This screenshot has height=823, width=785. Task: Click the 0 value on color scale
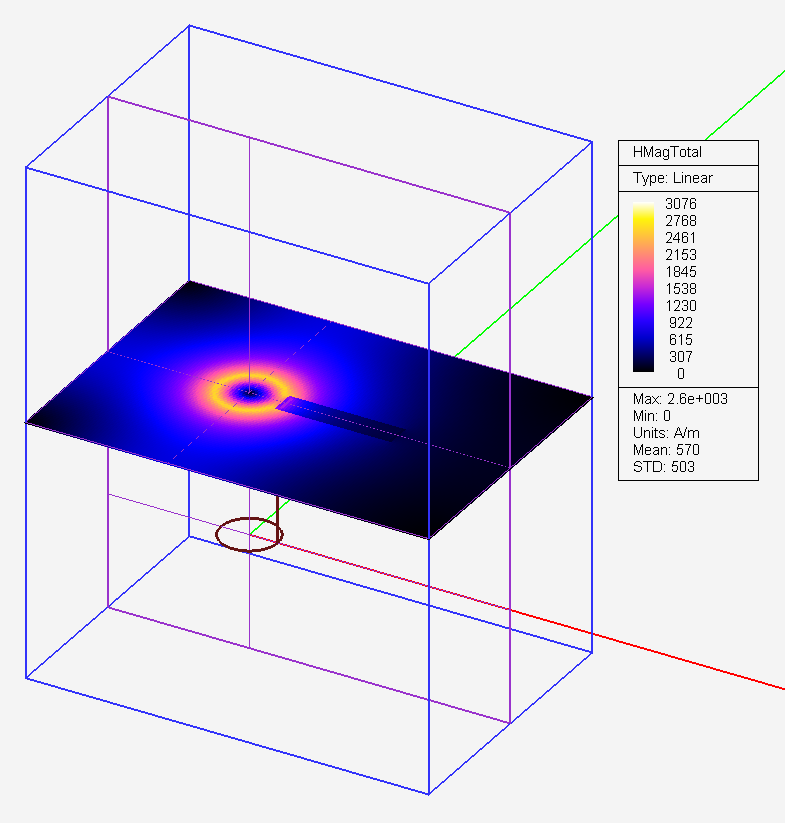pyautogui.click(x=681, y=373)
